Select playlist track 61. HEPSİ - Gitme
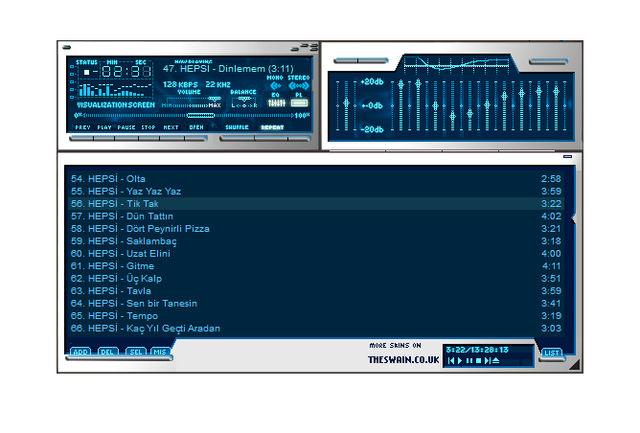640x433 pixels. point(317,266)
